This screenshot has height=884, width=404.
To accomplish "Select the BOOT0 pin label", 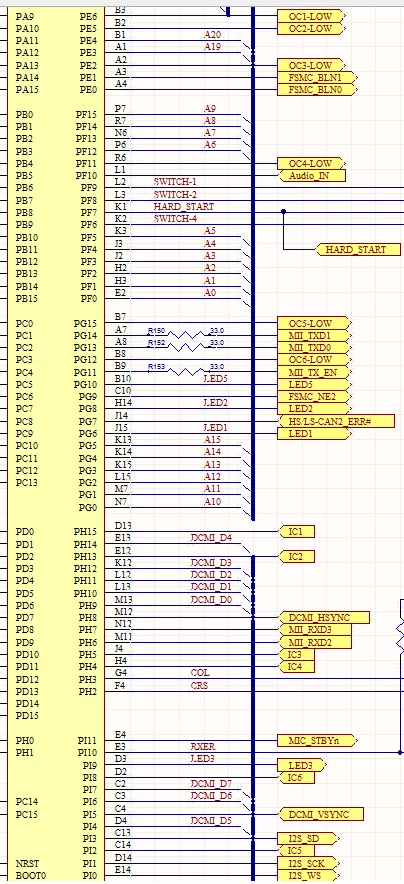I will pyautogui.click(x=30, y=876).
